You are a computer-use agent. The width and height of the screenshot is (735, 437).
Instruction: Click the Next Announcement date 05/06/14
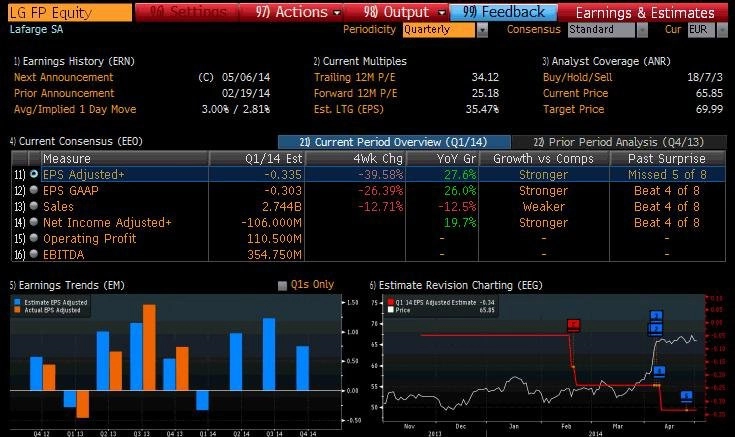point(246,77)
